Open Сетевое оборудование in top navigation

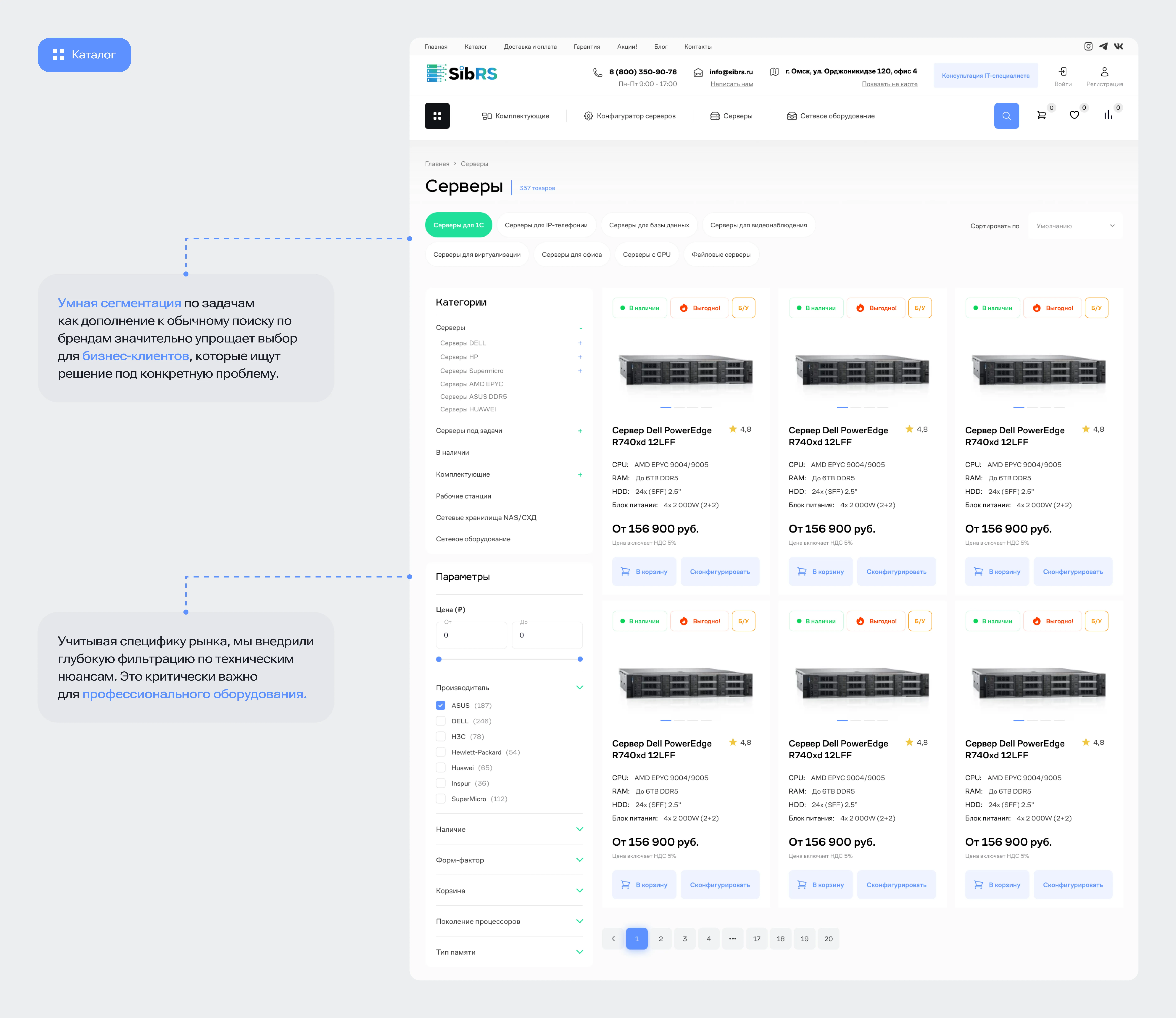[831, 116]
